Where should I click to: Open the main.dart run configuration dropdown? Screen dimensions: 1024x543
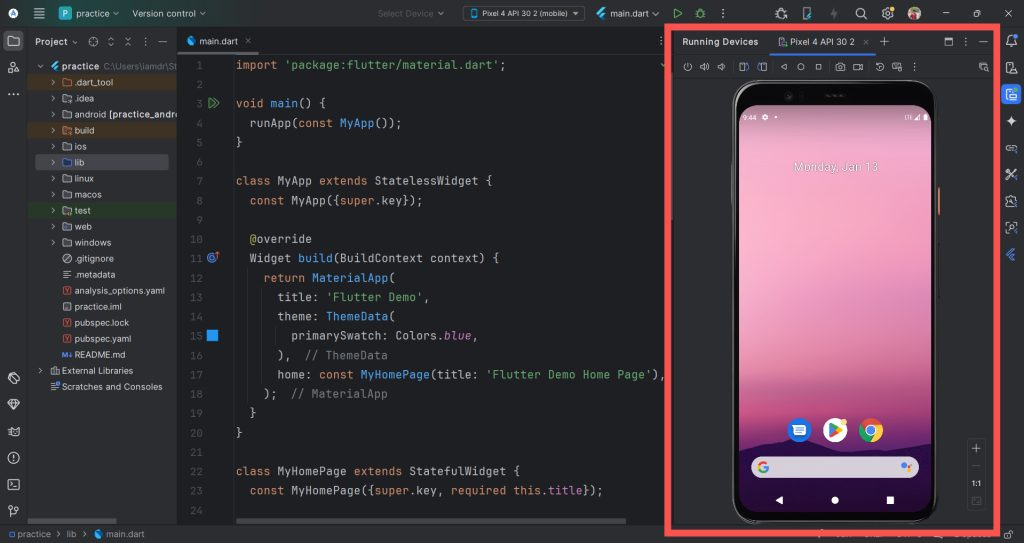(628, 13)
